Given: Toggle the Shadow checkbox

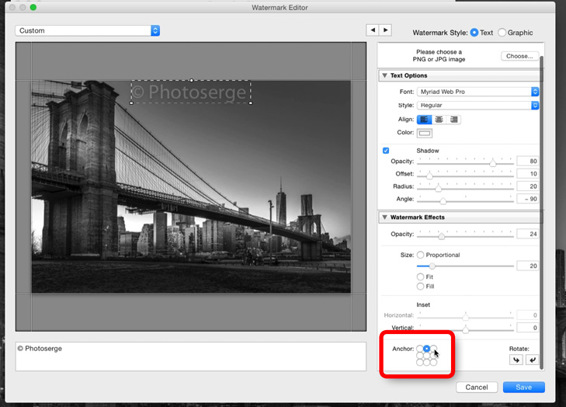Looking at the screenshot, I should (386, 150).
